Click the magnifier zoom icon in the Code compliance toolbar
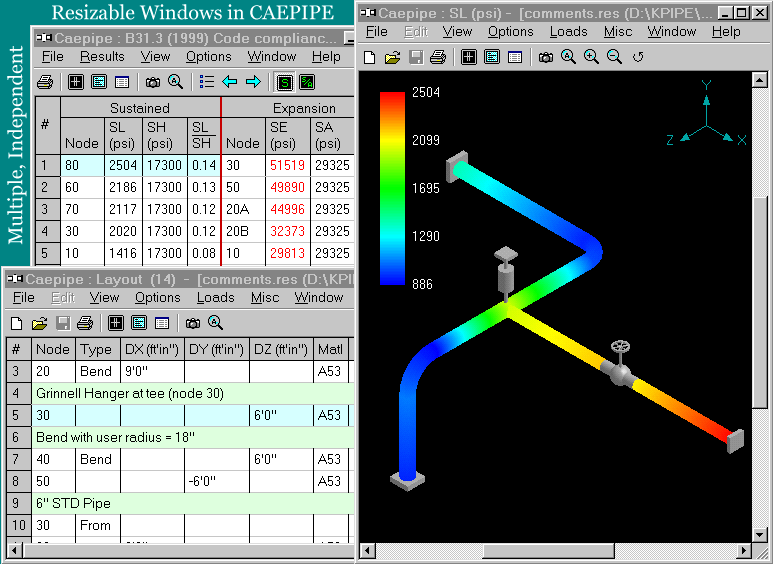This screenshot has height=564, width=773. (x=176, y=82)
